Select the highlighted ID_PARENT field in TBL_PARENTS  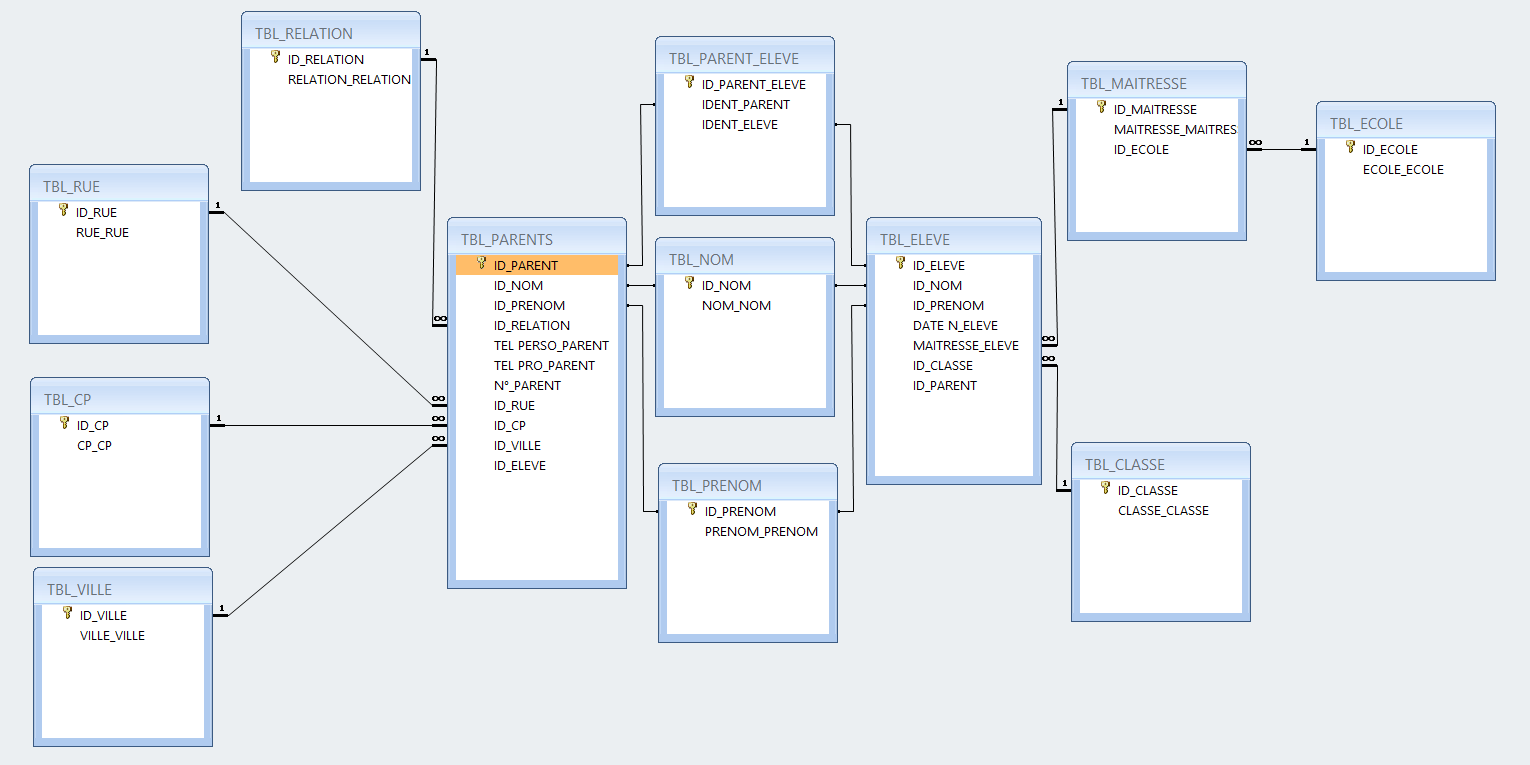(x=537, y=265)
